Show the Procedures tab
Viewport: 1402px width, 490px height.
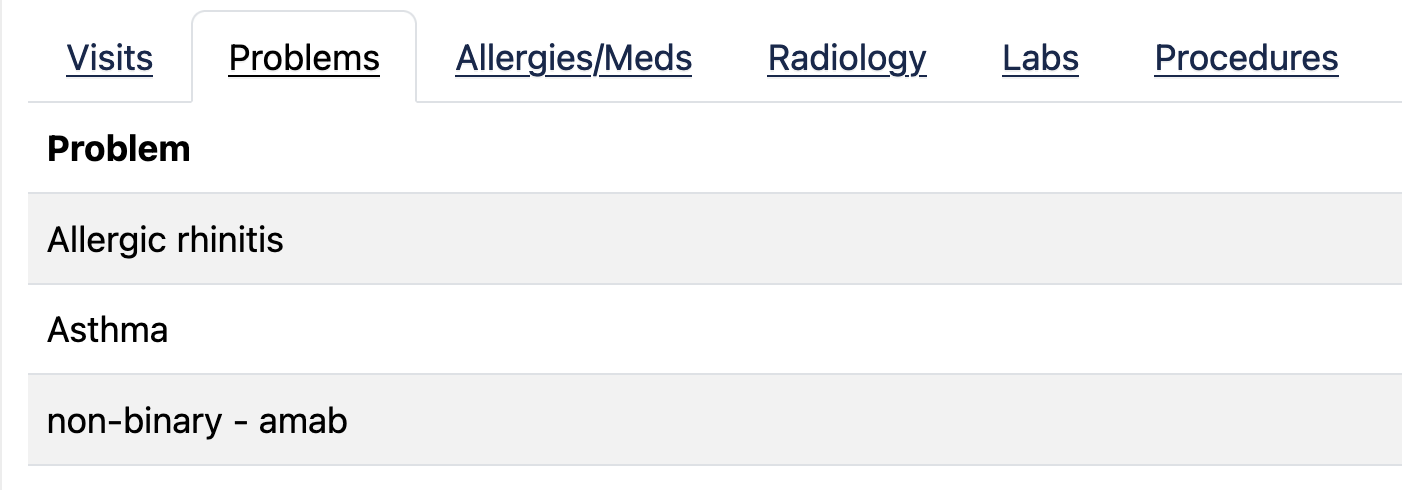point(1246,58)
